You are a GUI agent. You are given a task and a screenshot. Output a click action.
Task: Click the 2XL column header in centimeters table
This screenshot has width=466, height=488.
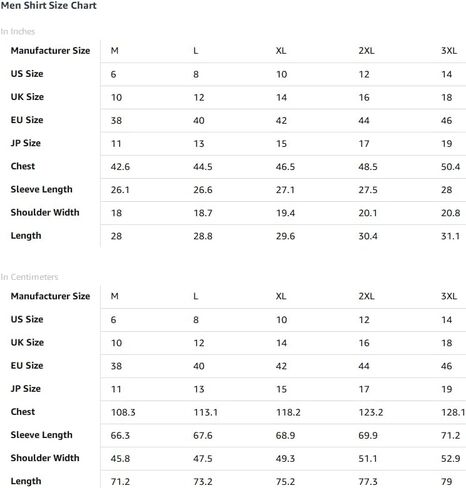pos(366,296)
